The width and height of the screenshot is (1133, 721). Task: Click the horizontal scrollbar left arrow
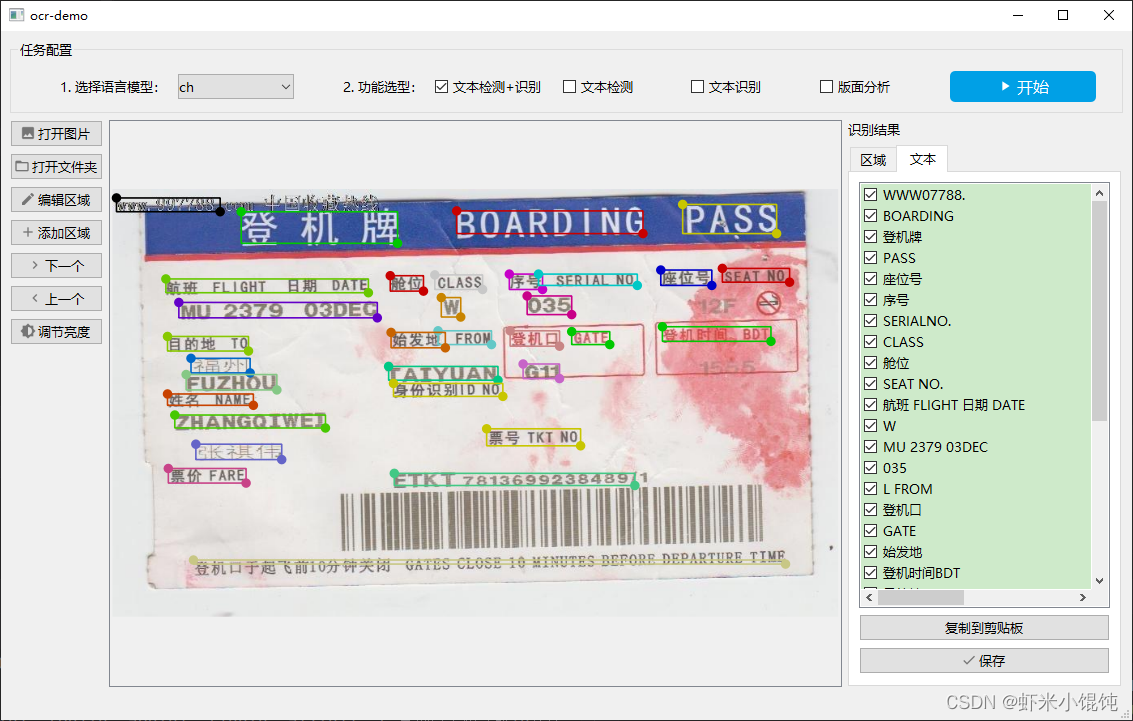click(869, 597)
